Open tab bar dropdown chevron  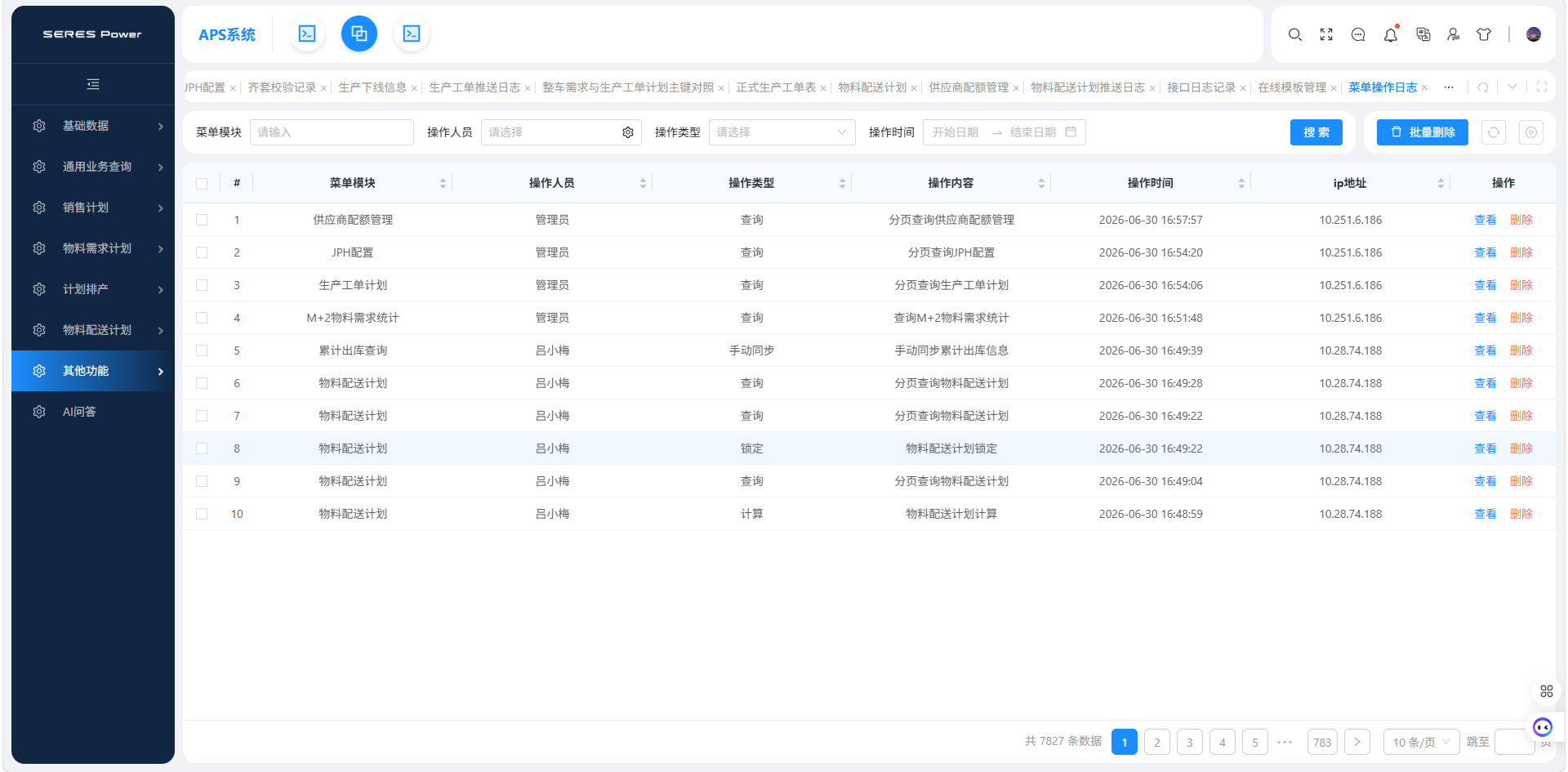coord(1512,87)
